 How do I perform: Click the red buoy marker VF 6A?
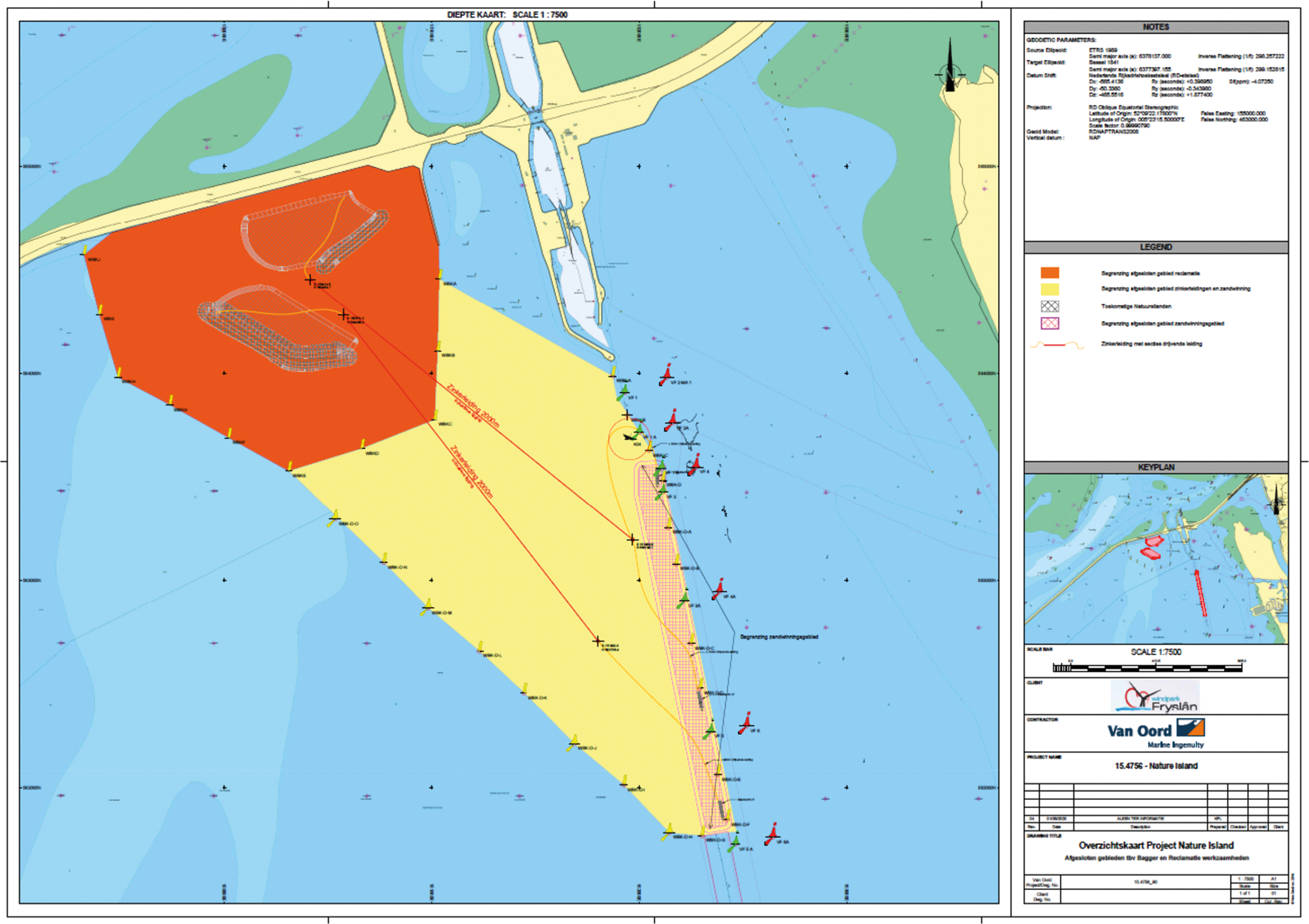(x=773, y=835)
